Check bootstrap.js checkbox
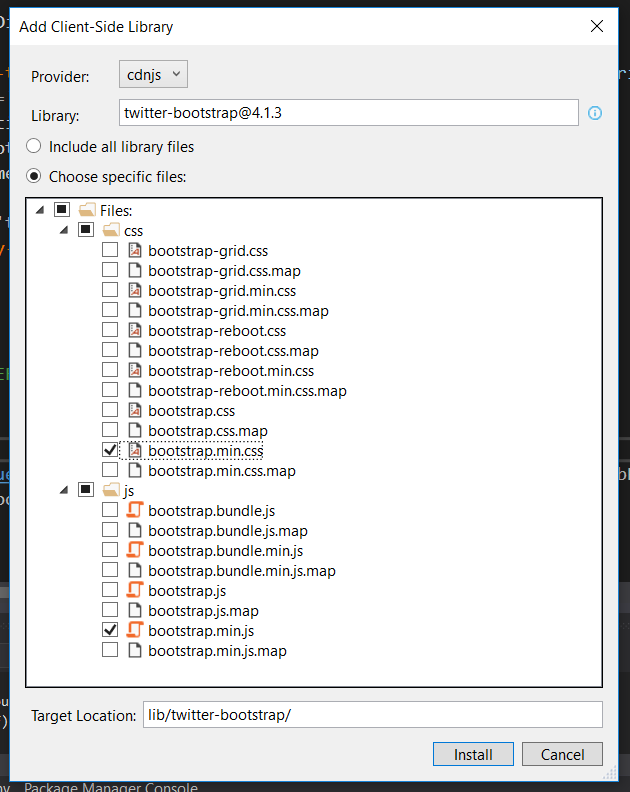 tap(110, 589)
